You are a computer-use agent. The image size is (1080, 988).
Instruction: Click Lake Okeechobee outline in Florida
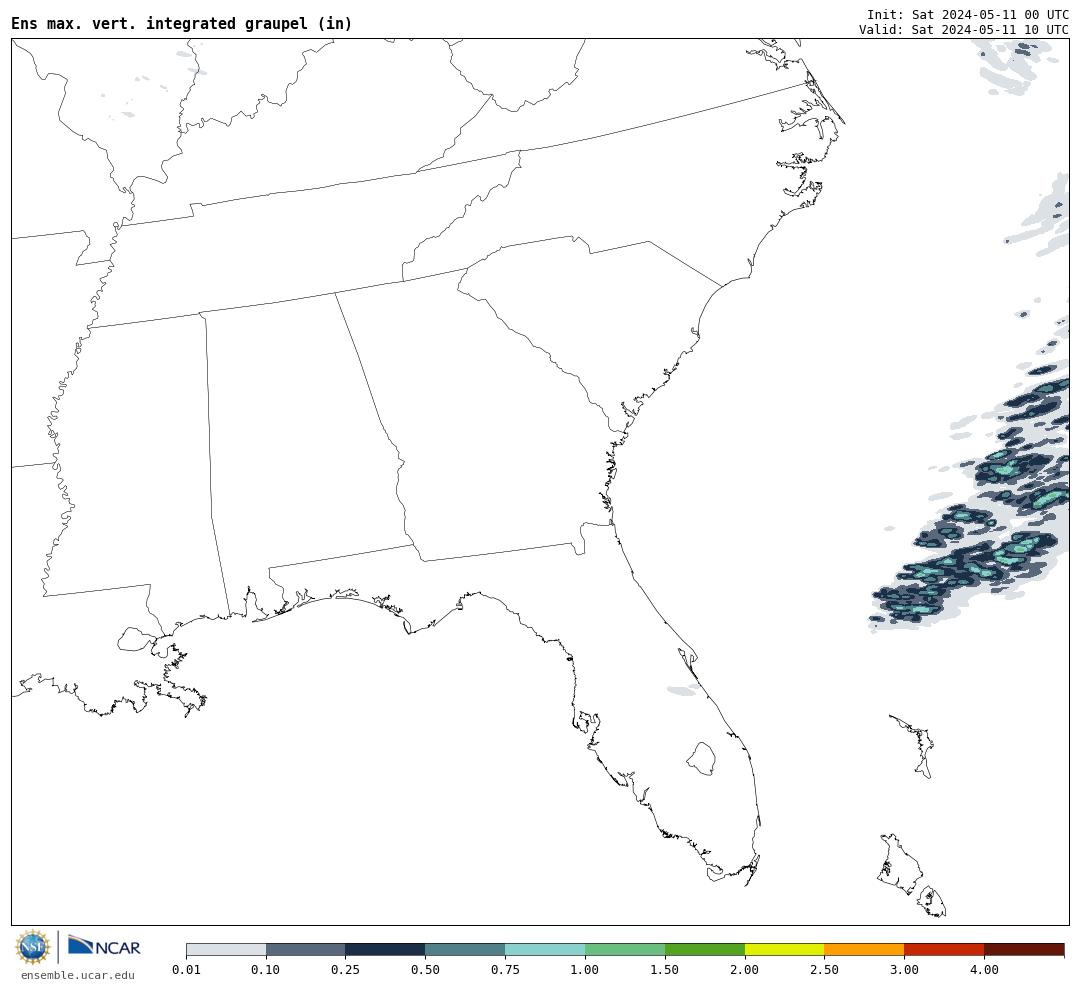coord(701,759)
